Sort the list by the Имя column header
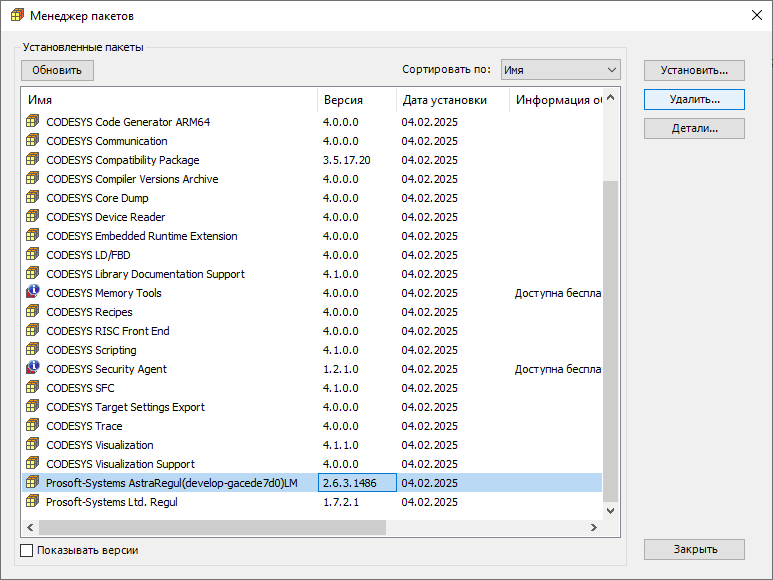Viewport: 773px width, 580px height. (x=168, y=100)
